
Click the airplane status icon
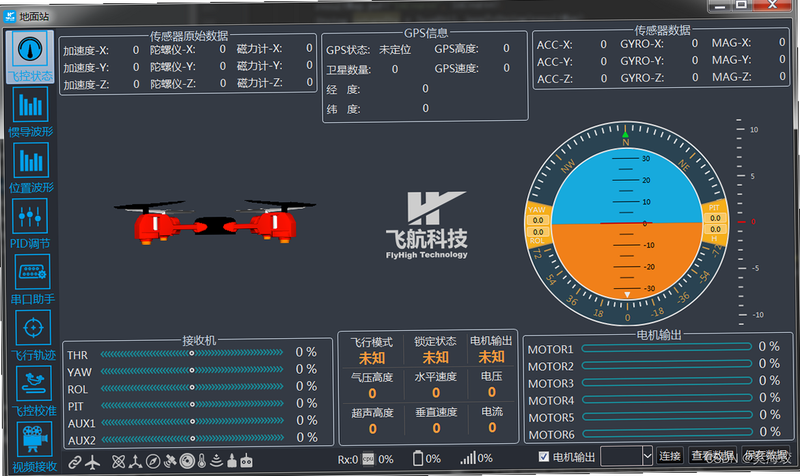coord(92,462)
